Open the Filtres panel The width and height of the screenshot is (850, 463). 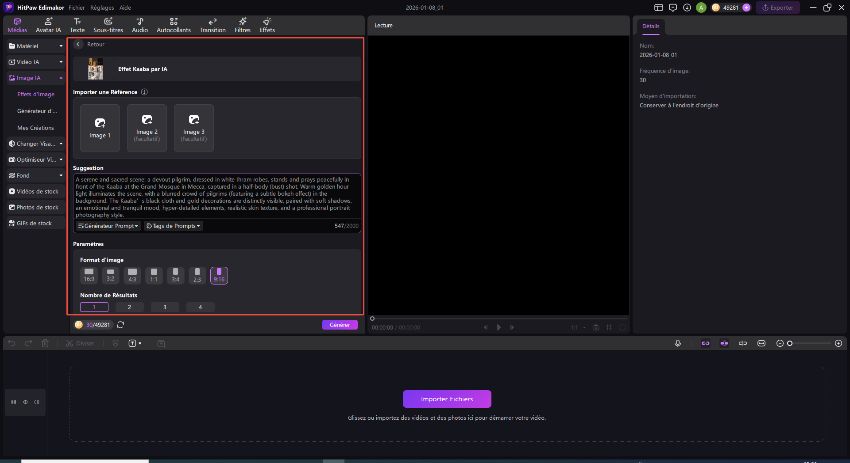[243, 24]
